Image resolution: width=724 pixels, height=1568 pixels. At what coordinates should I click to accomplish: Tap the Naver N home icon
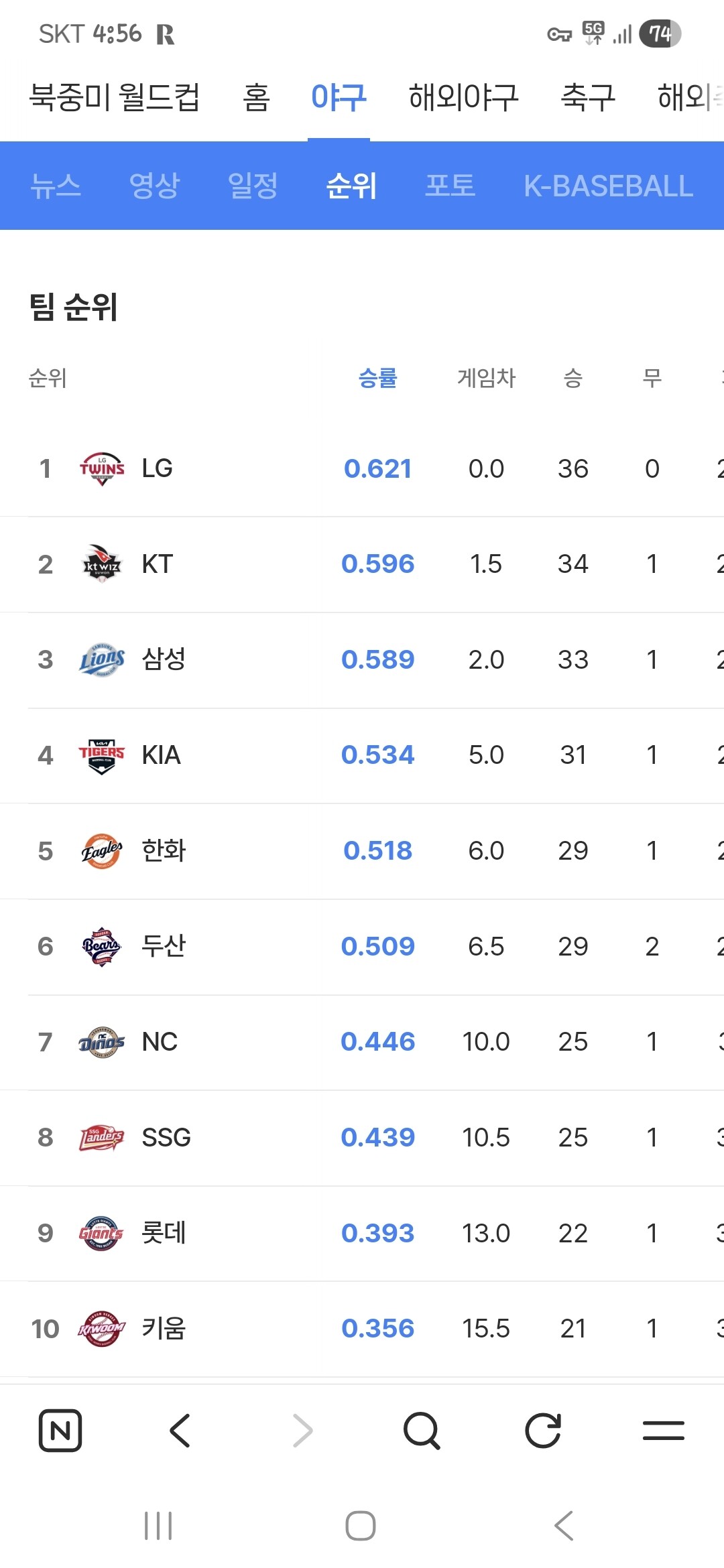60,1431
